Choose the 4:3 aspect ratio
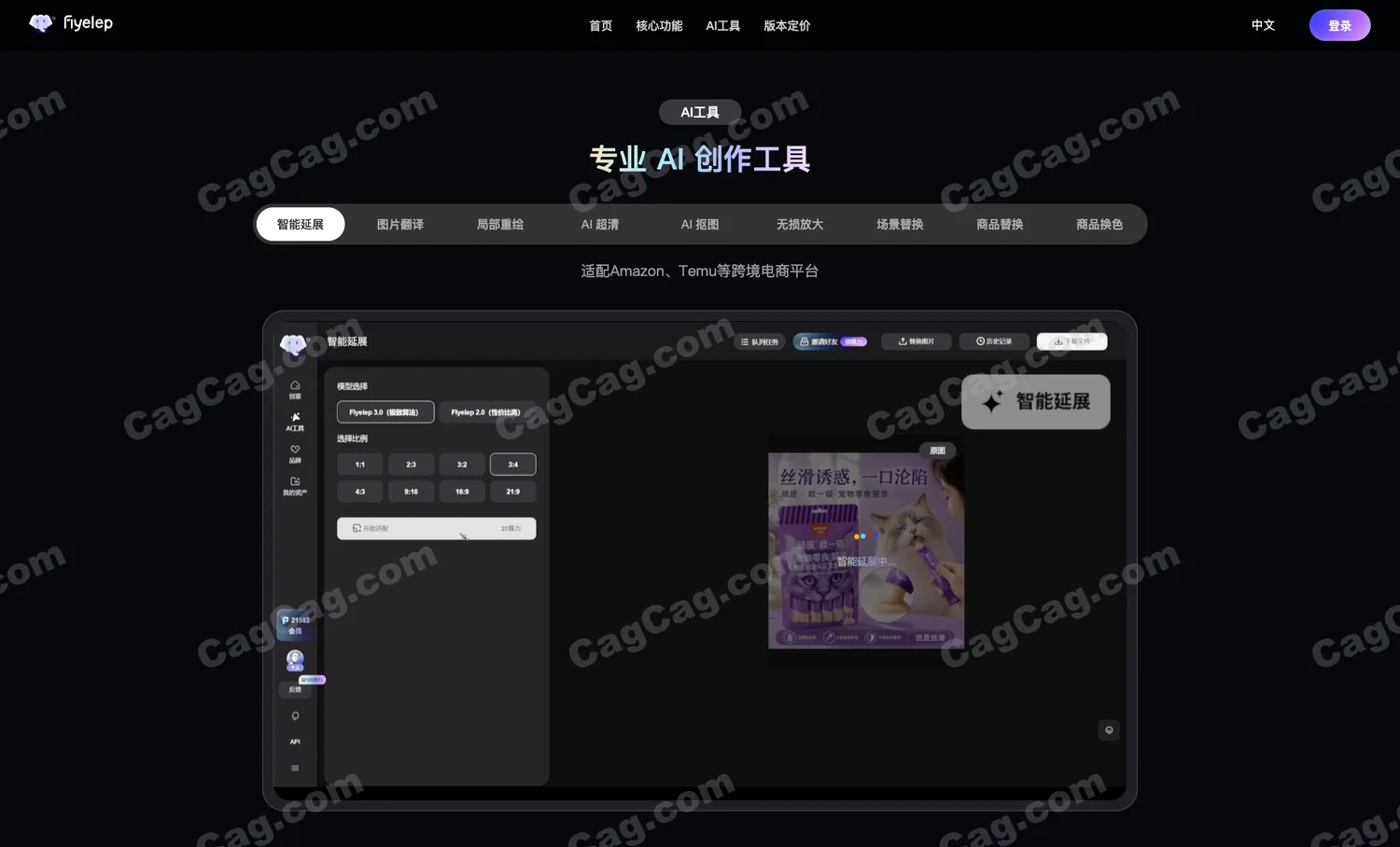The width and height of the screenshot is (1400, 847). pyautogui.click(x=360, y=492)
